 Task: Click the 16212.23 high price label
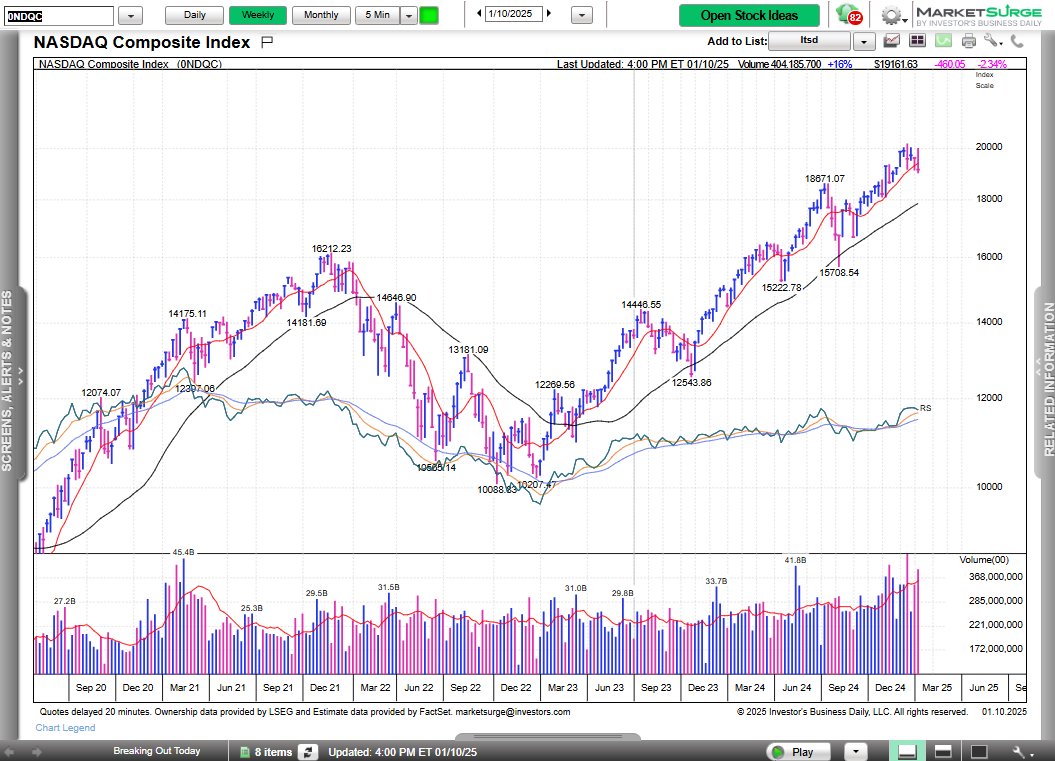332,248
